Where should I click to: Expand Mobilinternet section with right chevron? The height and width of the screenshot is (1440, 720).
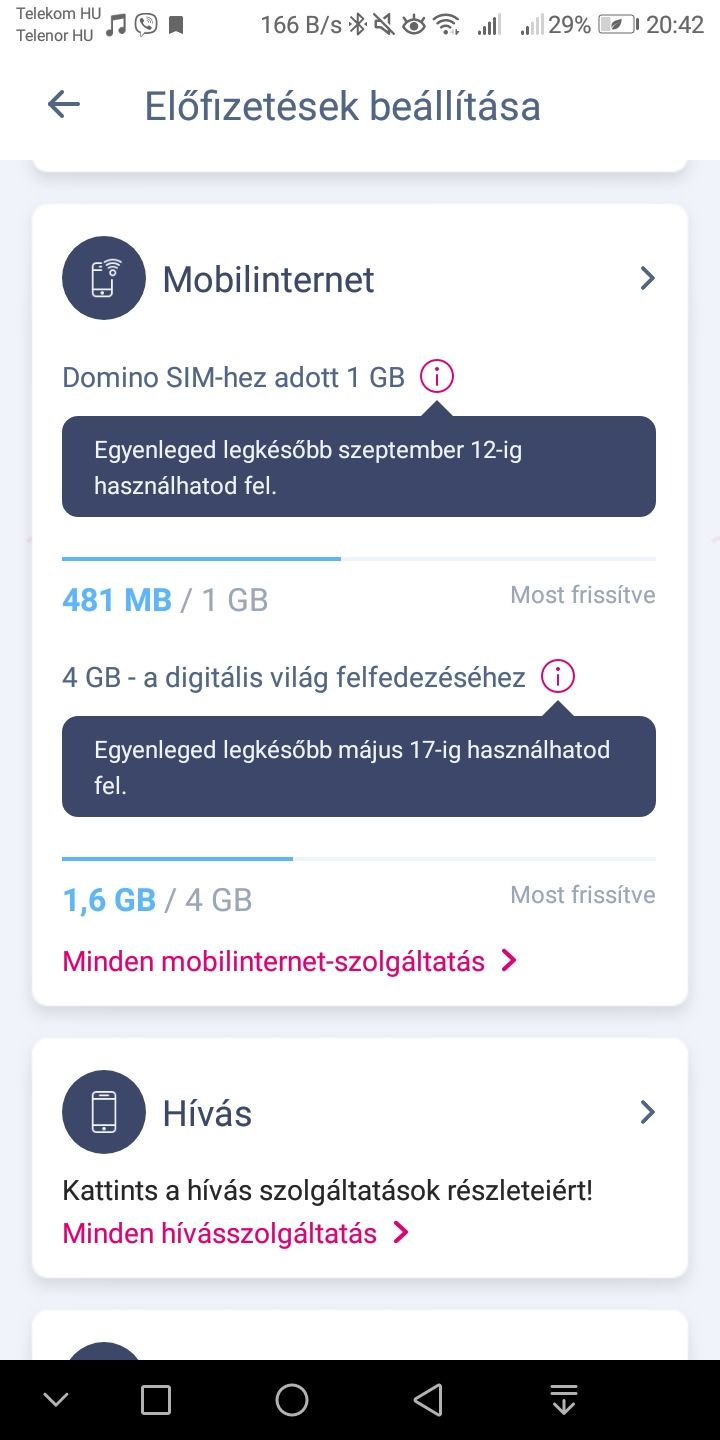[648, 278]
